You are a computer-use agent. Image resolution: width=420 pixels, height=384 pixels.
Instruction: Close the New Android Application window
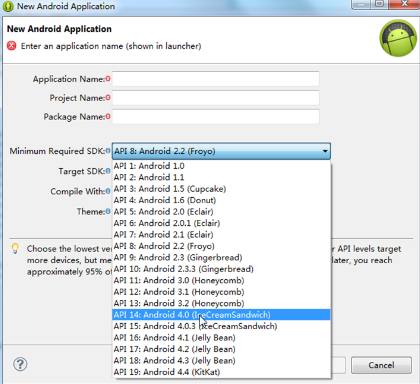405,4
